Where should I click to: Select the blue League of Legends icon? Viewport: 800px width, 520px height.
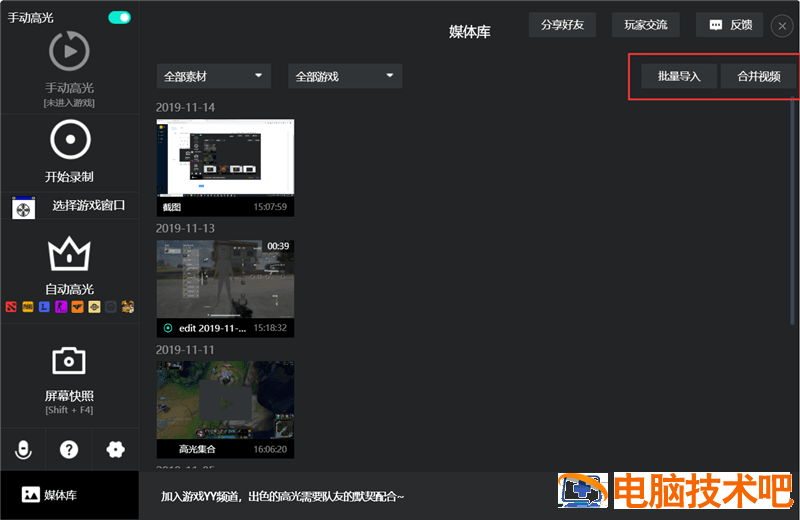click(44, 307)
